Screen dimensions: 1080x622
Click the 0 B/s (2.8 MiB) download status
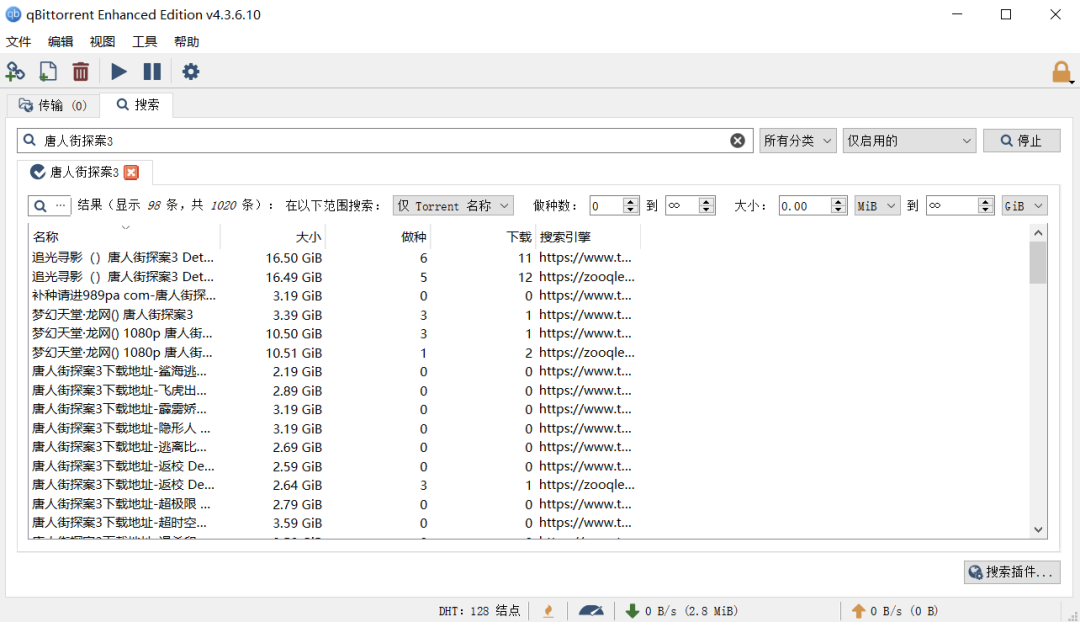691,611
